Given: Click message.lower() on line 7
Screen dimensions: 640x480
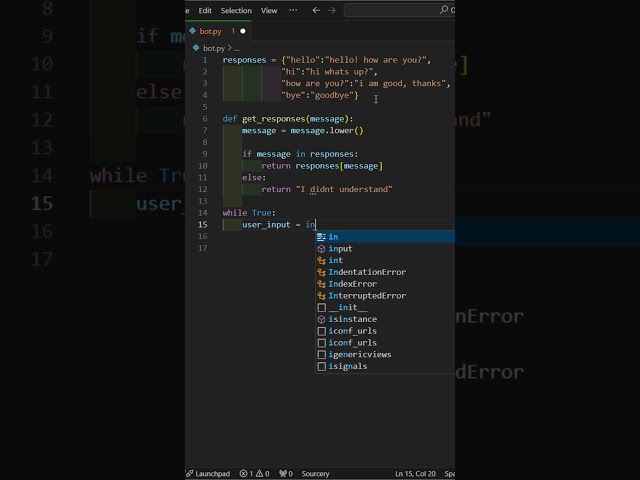Looking at the screenshot, I should point(327,131).
